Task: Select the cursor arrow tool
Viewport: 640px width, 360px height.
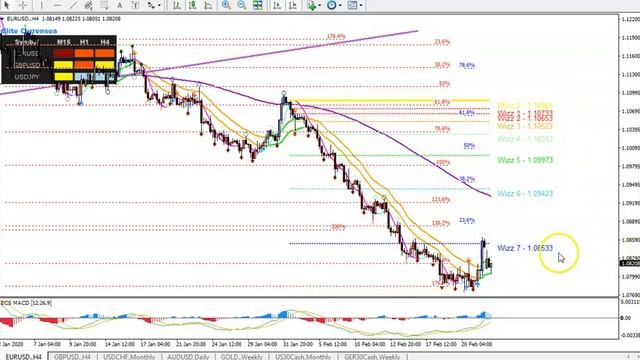Action: (7, 5)
